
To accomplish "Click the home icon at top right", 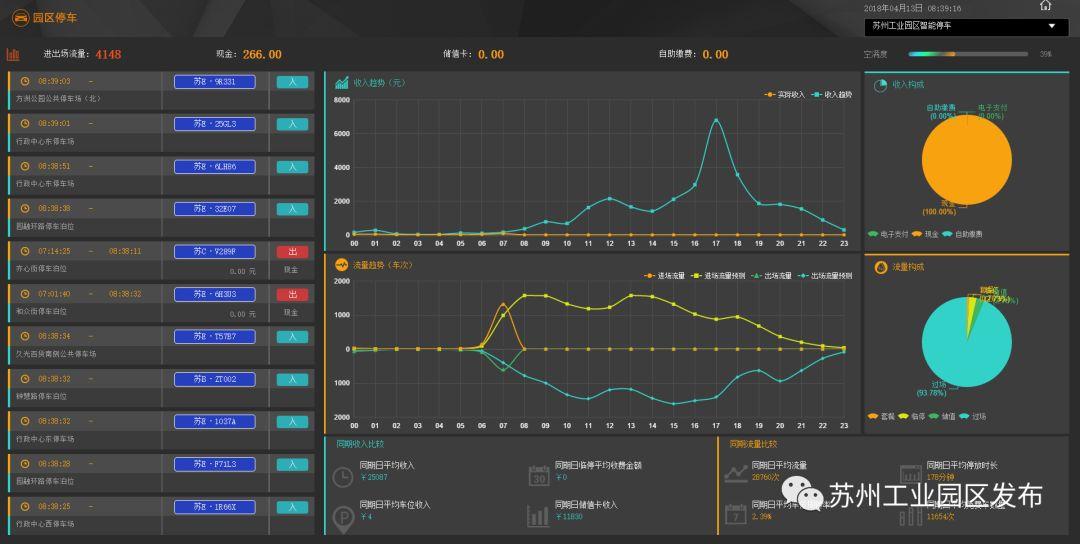I will click(x=1046, y=6).
